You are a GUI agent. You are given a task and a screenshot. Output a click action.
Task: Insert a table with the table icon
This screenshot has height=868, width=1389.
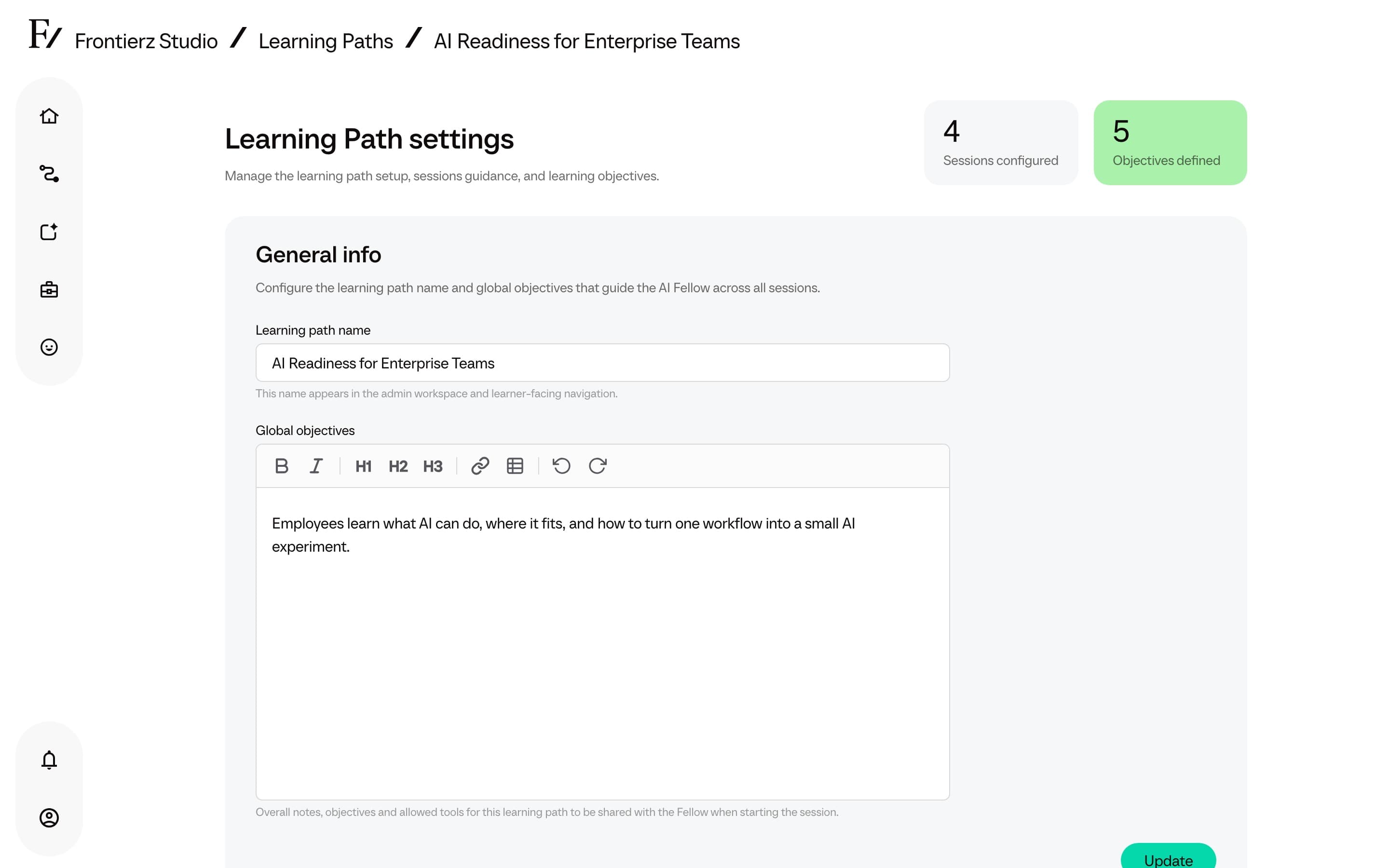pos(515,465)
